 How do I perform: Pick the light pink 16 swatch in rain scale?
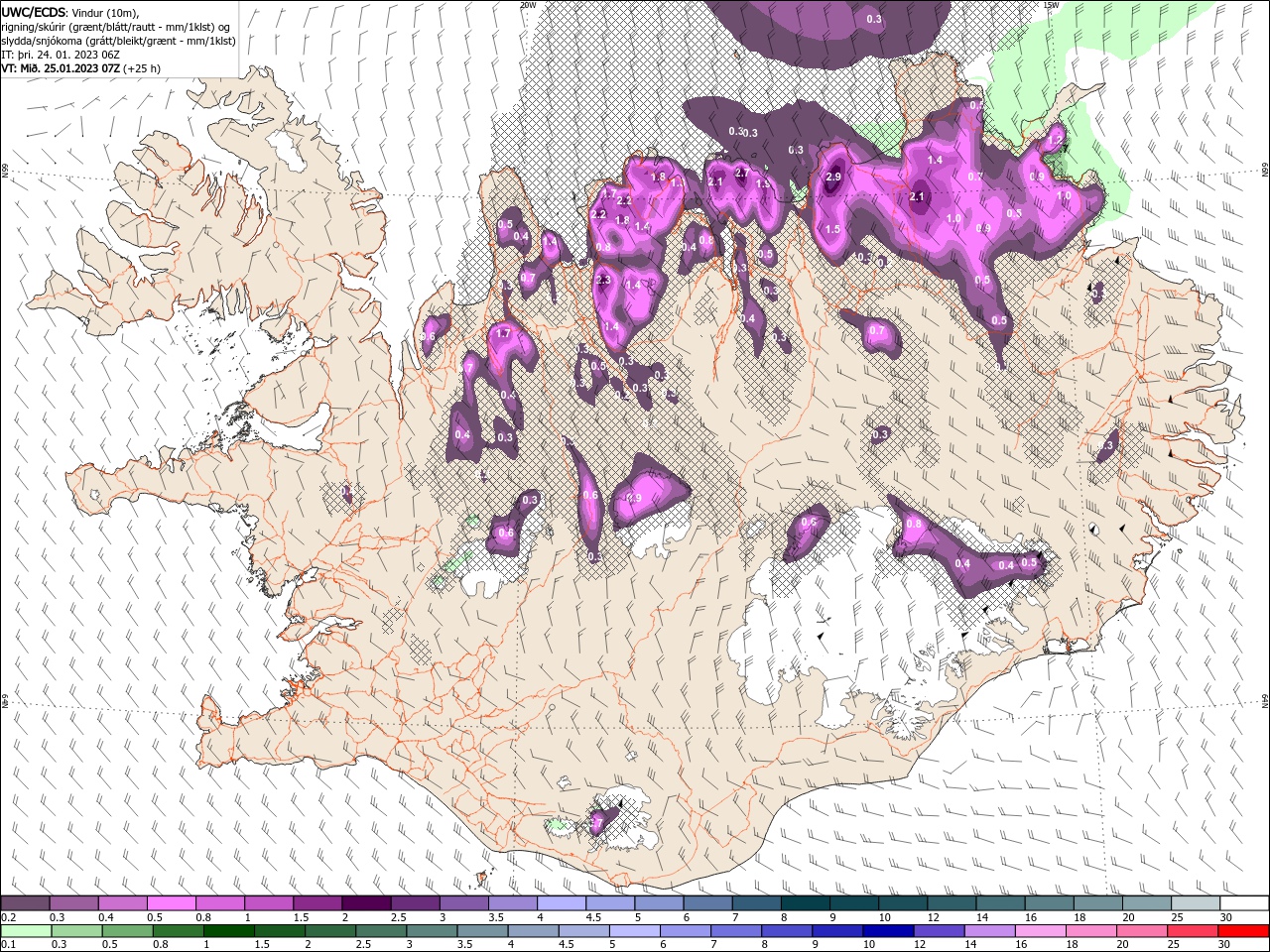[x=1041, y=931]
